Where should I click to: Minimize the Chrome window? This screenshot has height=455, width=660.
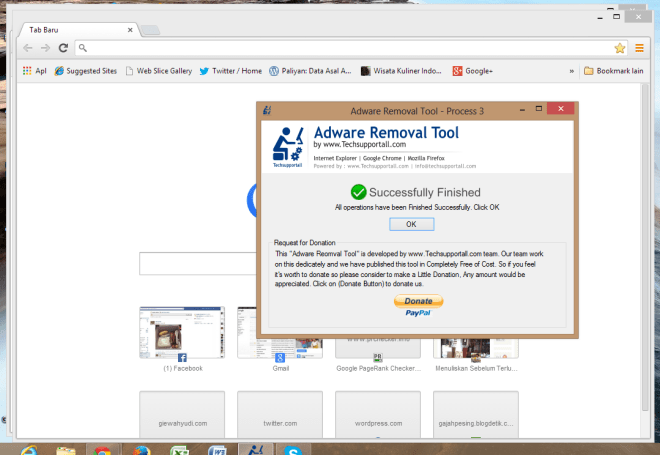[x=600, y=18]
